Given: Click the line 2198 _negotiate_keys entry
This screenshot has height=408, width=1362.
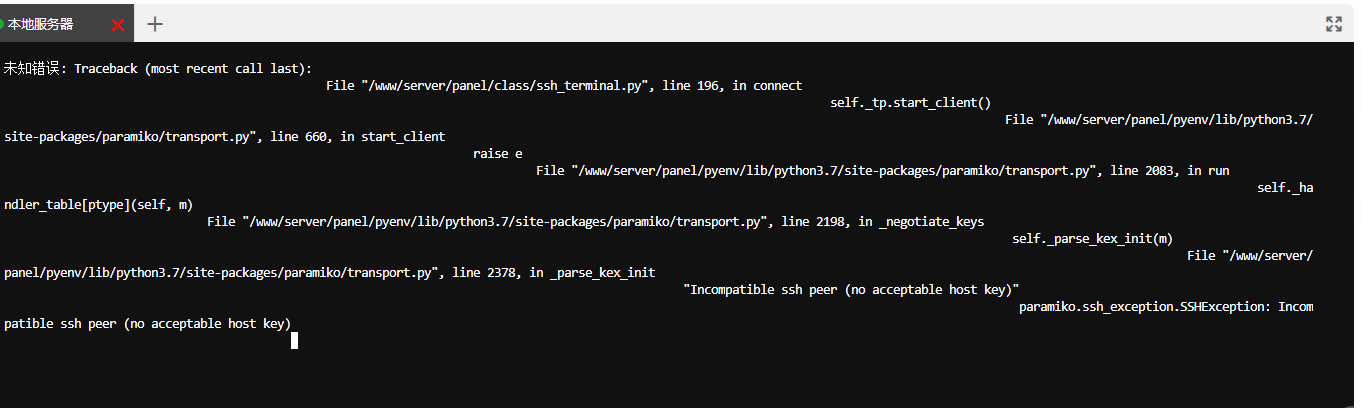Looking at the screenshot, I should [x=595, y=221].
